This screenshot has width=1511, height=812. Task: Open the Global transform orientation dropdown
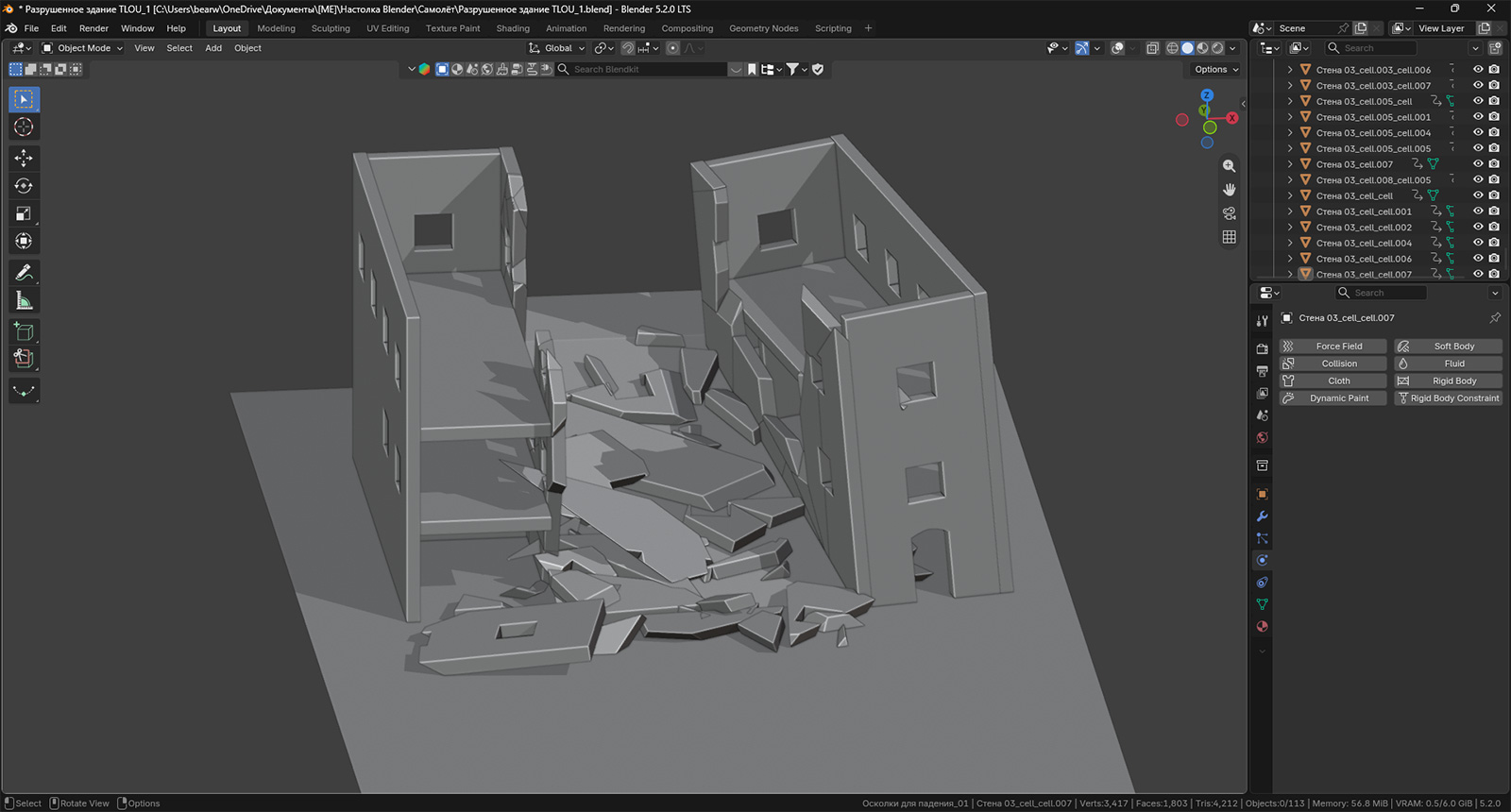(557, 48)
